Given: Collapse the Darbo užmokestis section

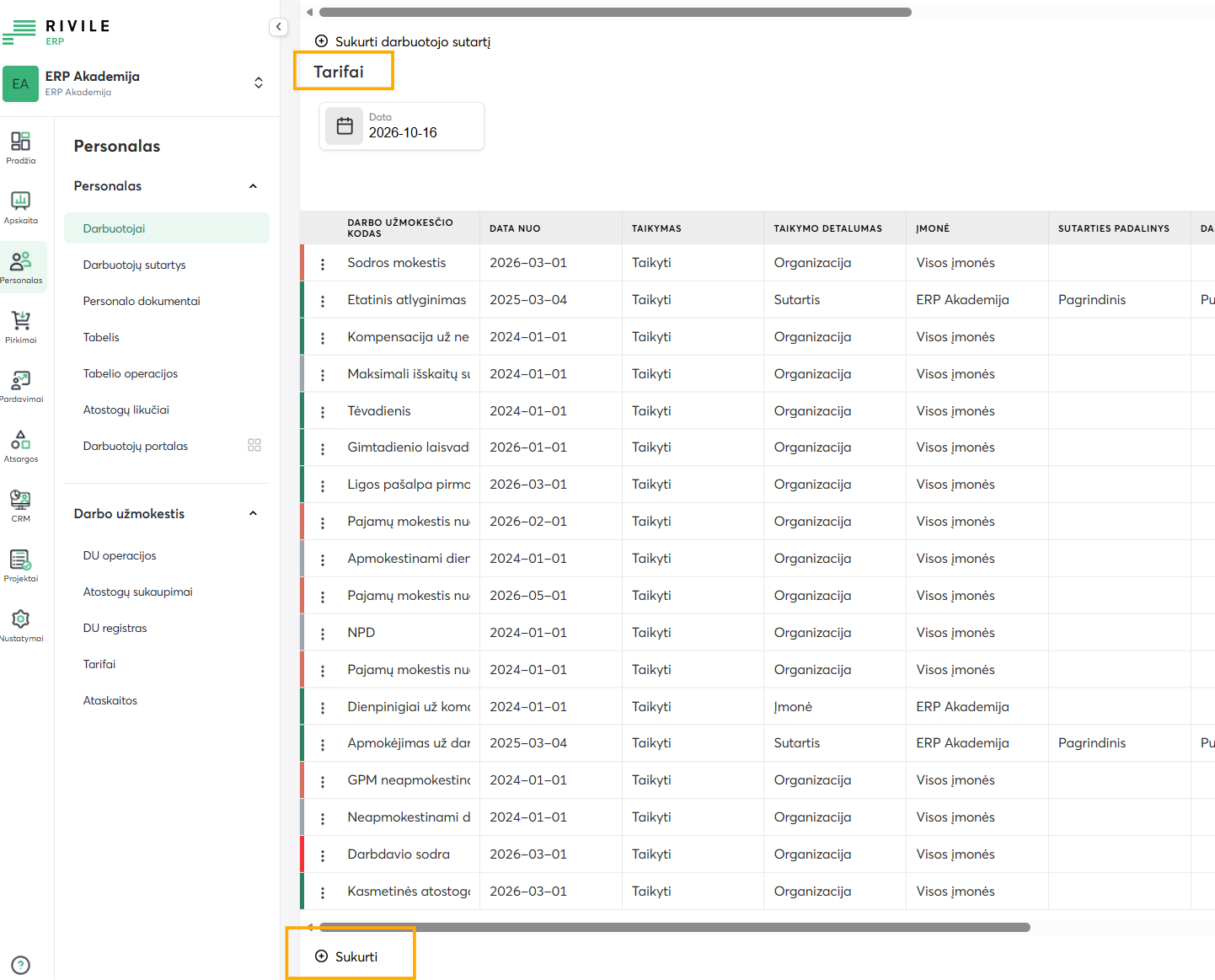Looking at the screenshot, I should (253, 514).
